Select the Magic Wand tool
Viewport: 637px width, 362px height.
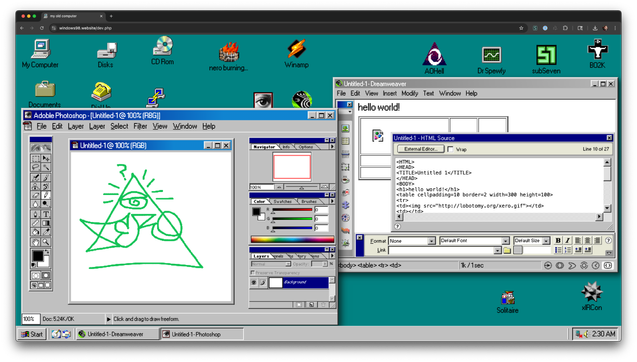click(x=46, y=167)
